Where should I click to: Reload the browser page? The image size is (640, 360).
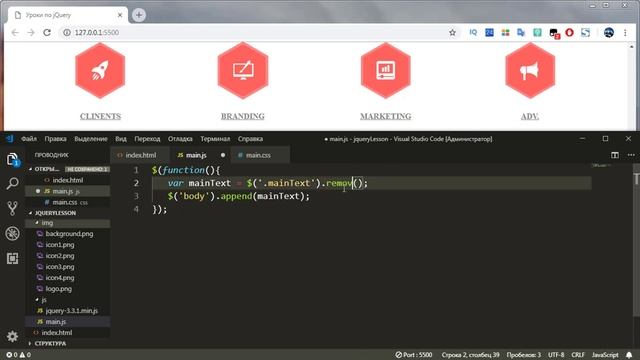click(x=47, y=33)
